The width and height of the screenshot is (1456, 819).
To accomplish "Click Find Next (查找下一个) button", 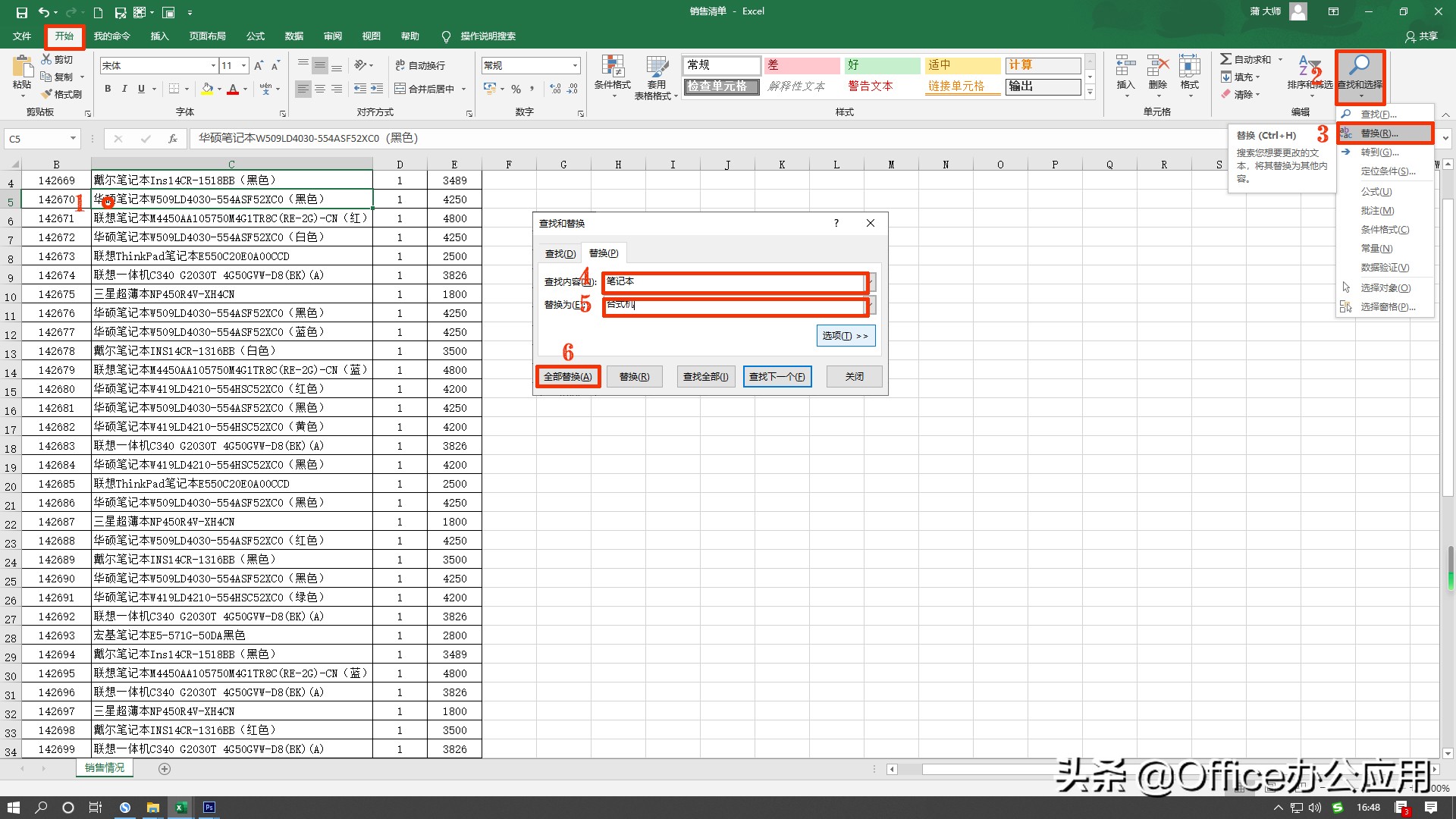I will [x=777, y=377].
